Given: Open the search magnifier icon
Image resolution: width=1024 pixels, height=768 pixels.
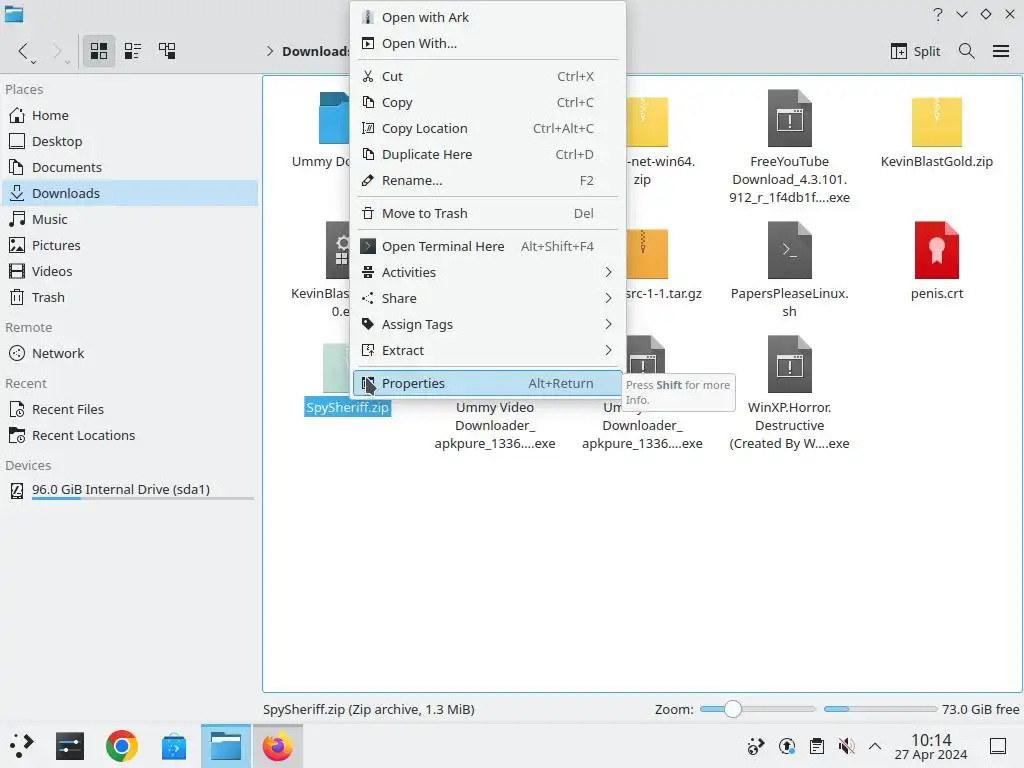Looking at the screenshot, I should pos(967,51).
